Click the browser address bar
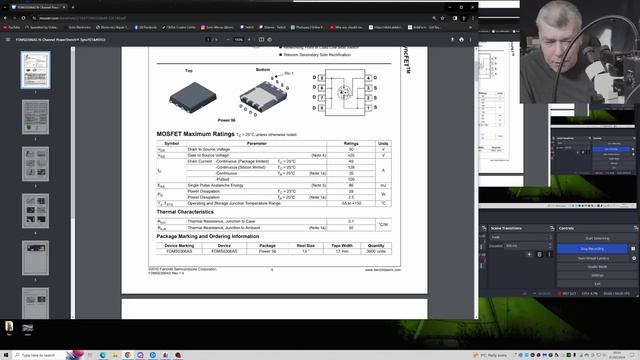The height and width of the screenshot is (360, 640). [x=233, y=18]
